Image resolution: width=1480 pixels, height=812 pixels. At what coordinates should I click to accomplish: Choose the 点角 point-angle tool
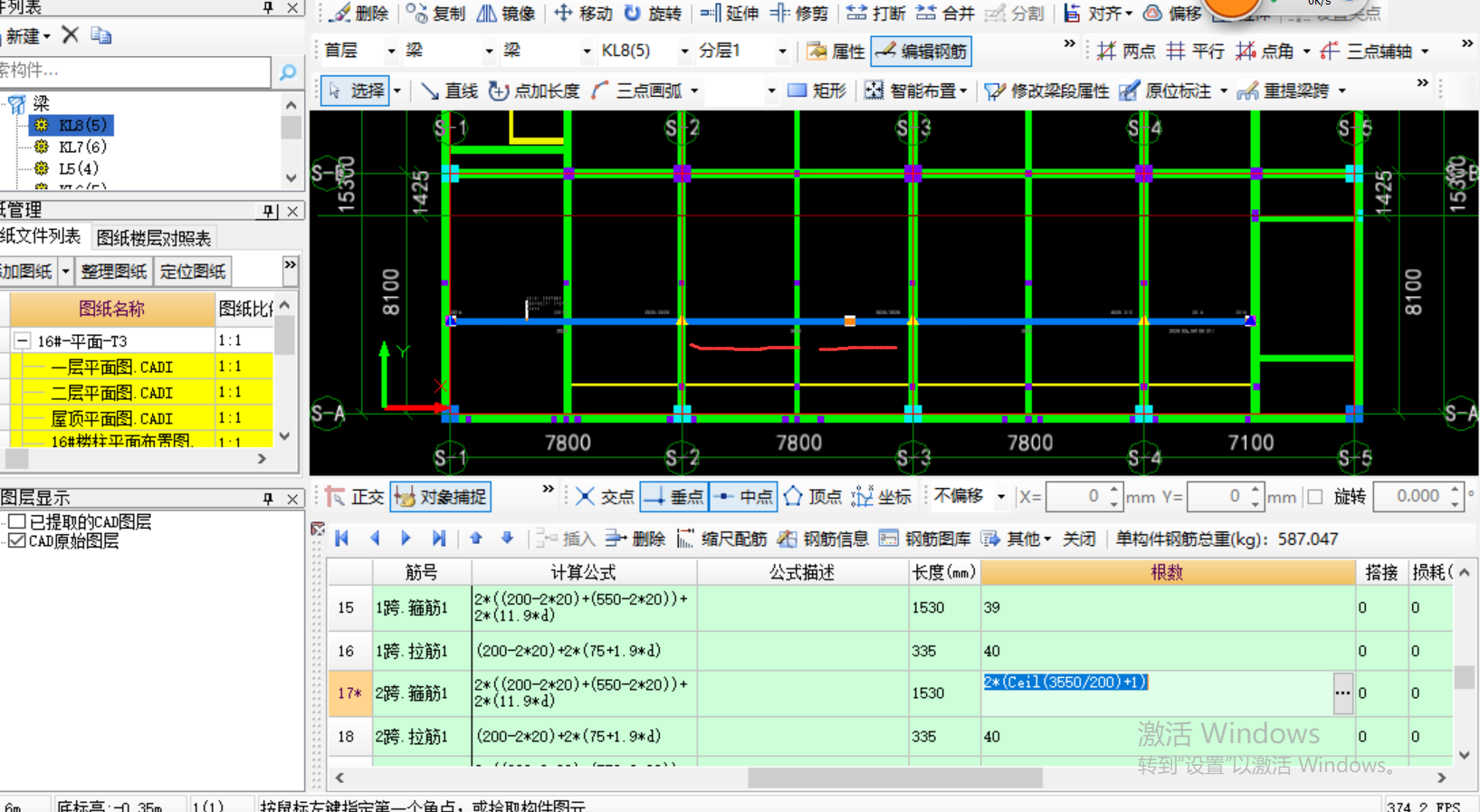click(x=1264, y=52)
